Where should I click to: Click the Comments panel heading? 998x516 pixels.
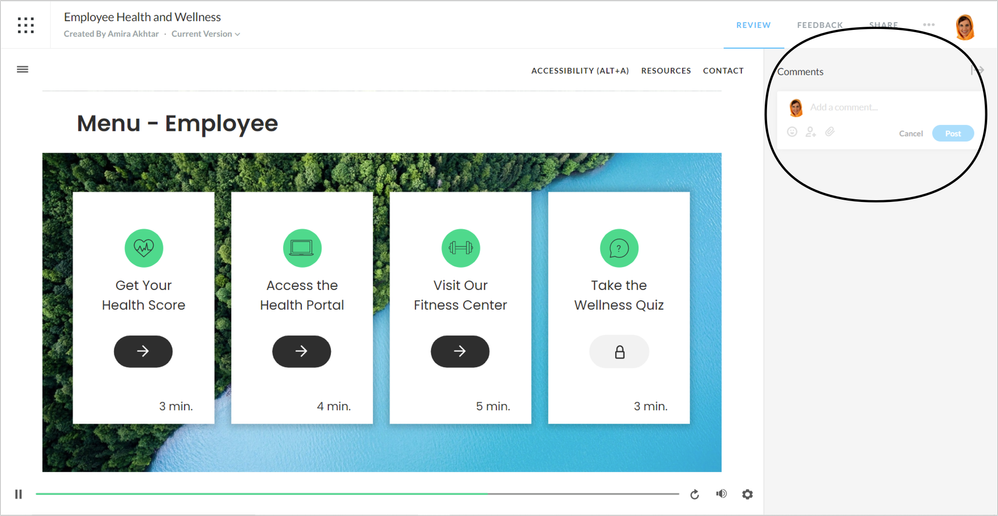800,72
